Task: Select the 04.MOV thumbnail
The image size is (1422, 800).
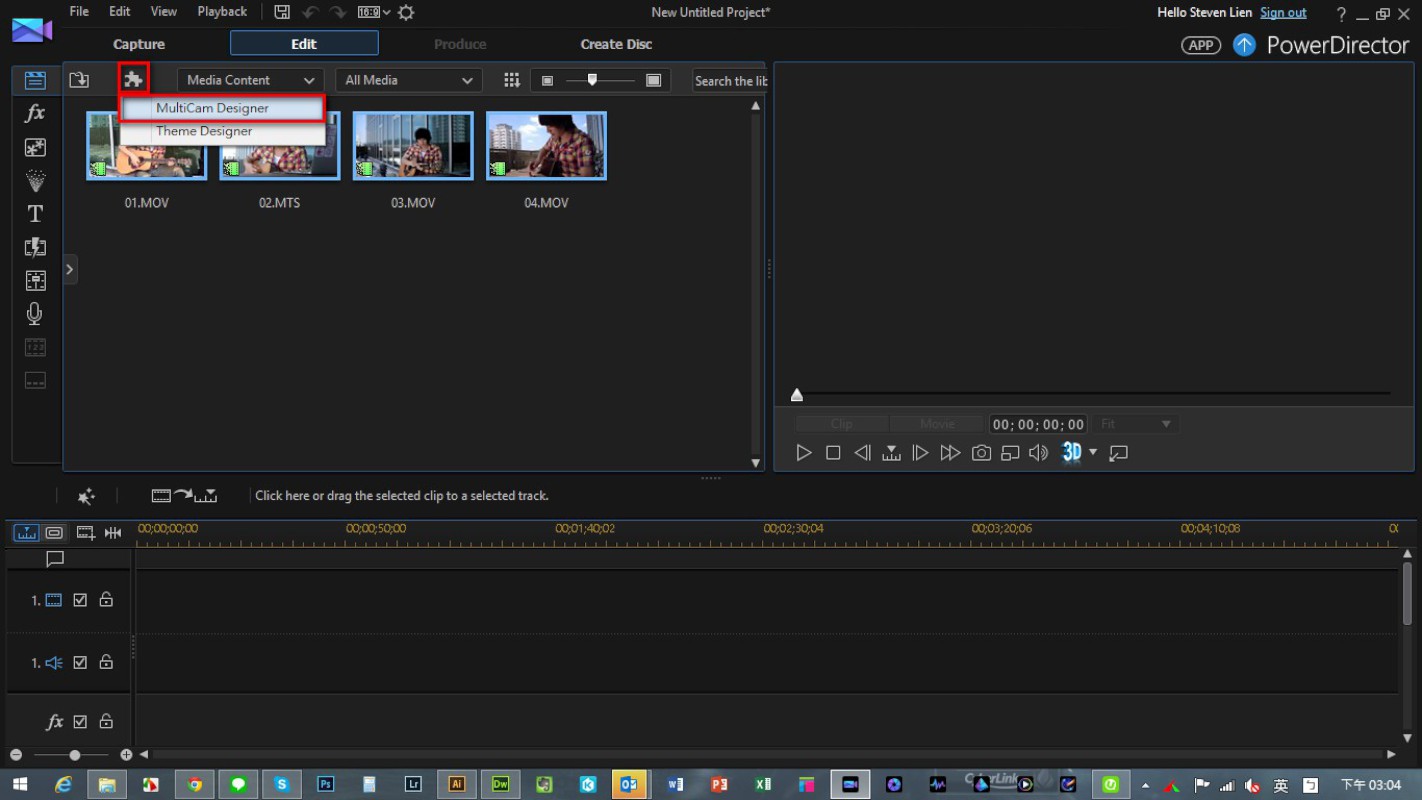Action: click(x=546, y=146)
